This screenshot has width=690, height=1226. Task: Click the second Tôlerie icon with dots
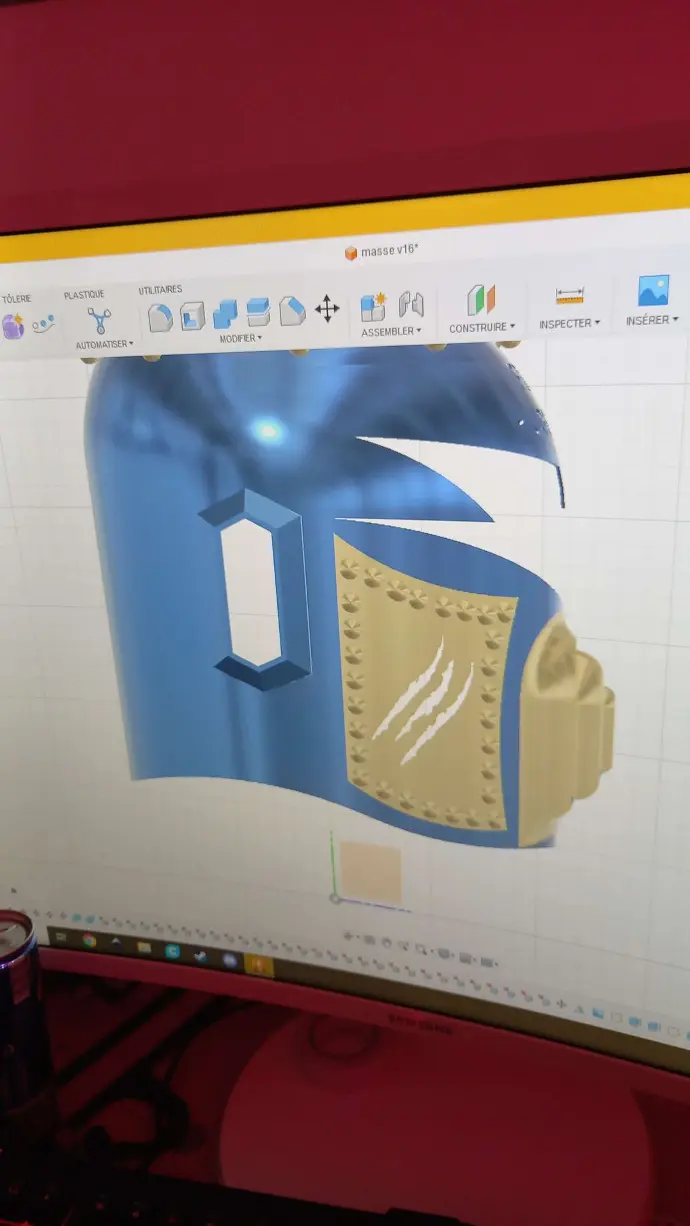coord(43,323)
